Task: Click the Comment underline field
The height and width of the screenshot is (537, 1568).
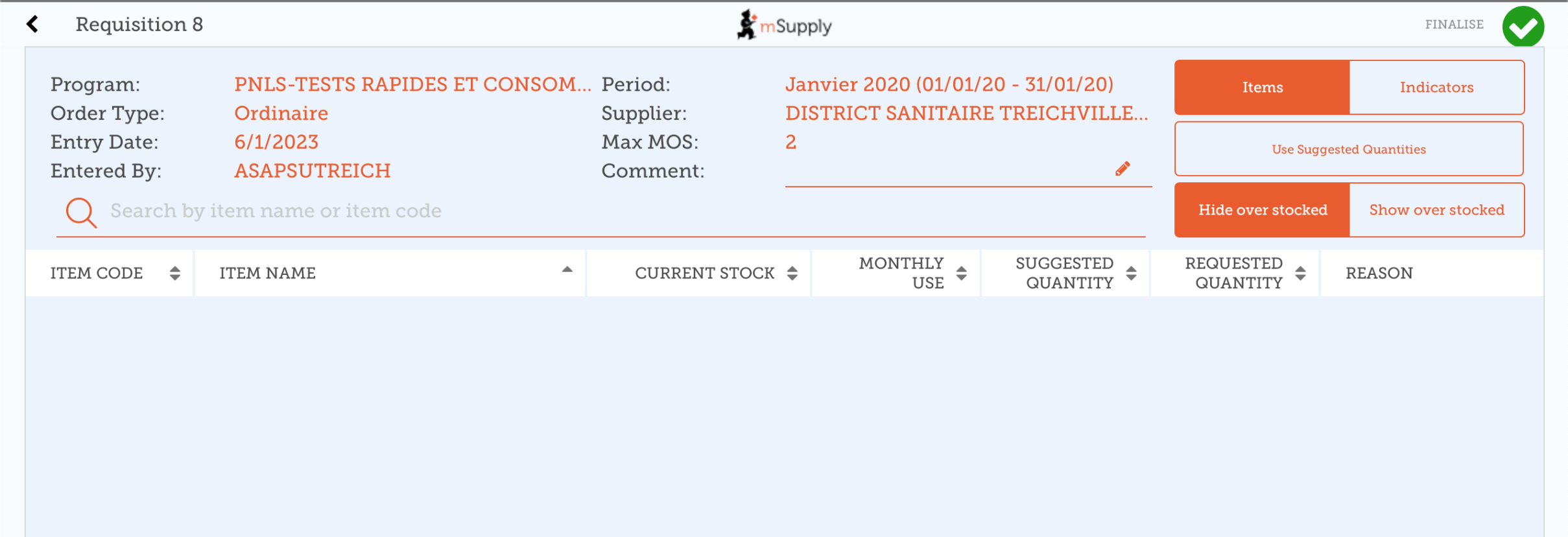Action: pyautogui.click(x=966, y=185)
